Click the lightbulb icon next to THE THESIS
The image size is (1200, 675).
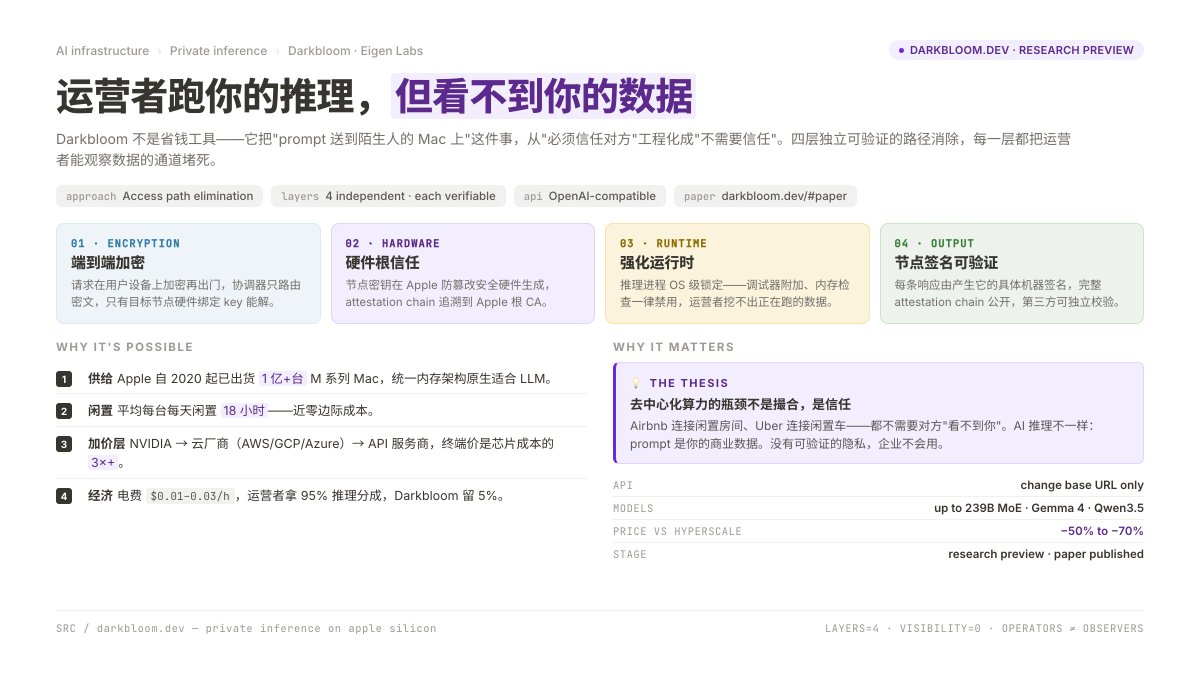(636, 383)
